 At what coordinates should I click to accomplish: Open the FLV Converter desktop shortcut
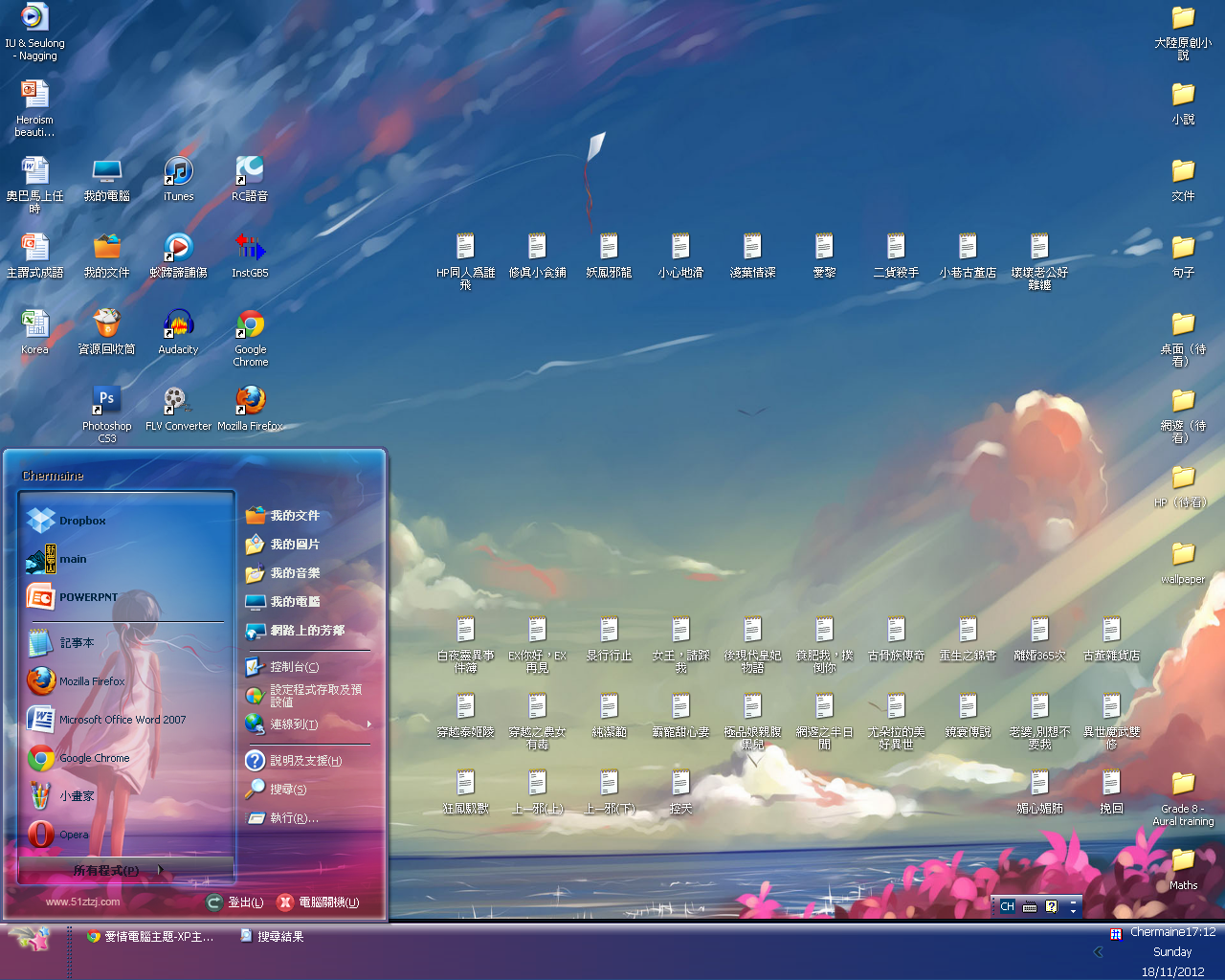click(178, 403)
